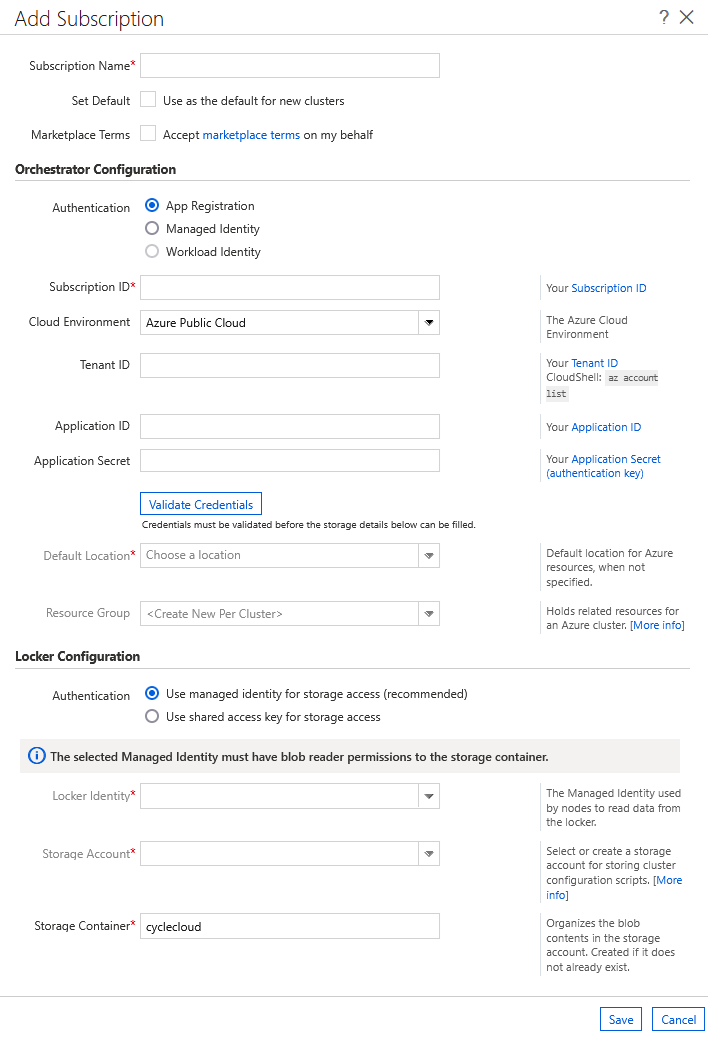The width and height of the screenshot is (708, 1039).
Task: Expand the Locker Identity dropdown
Action: [429, 795]
